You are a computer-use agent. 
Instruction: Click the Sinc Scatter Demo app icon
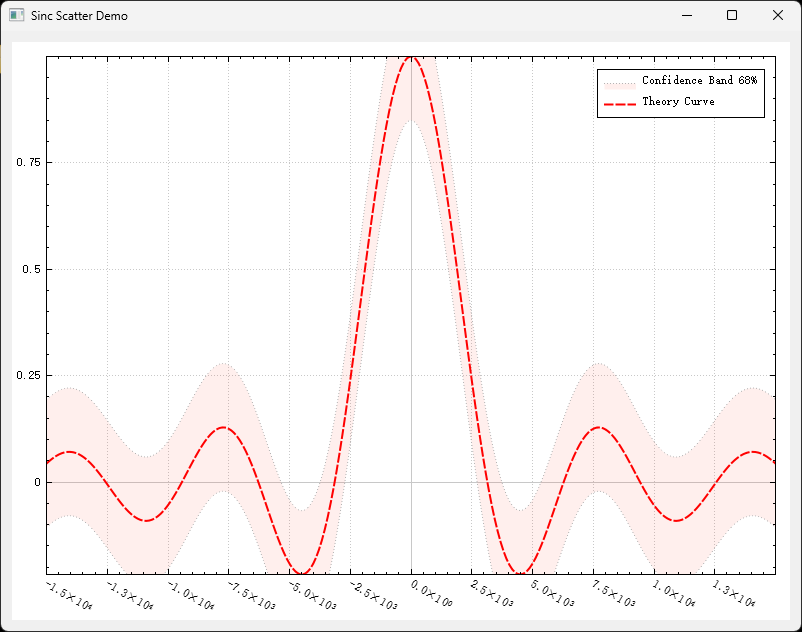coord(15,16)
